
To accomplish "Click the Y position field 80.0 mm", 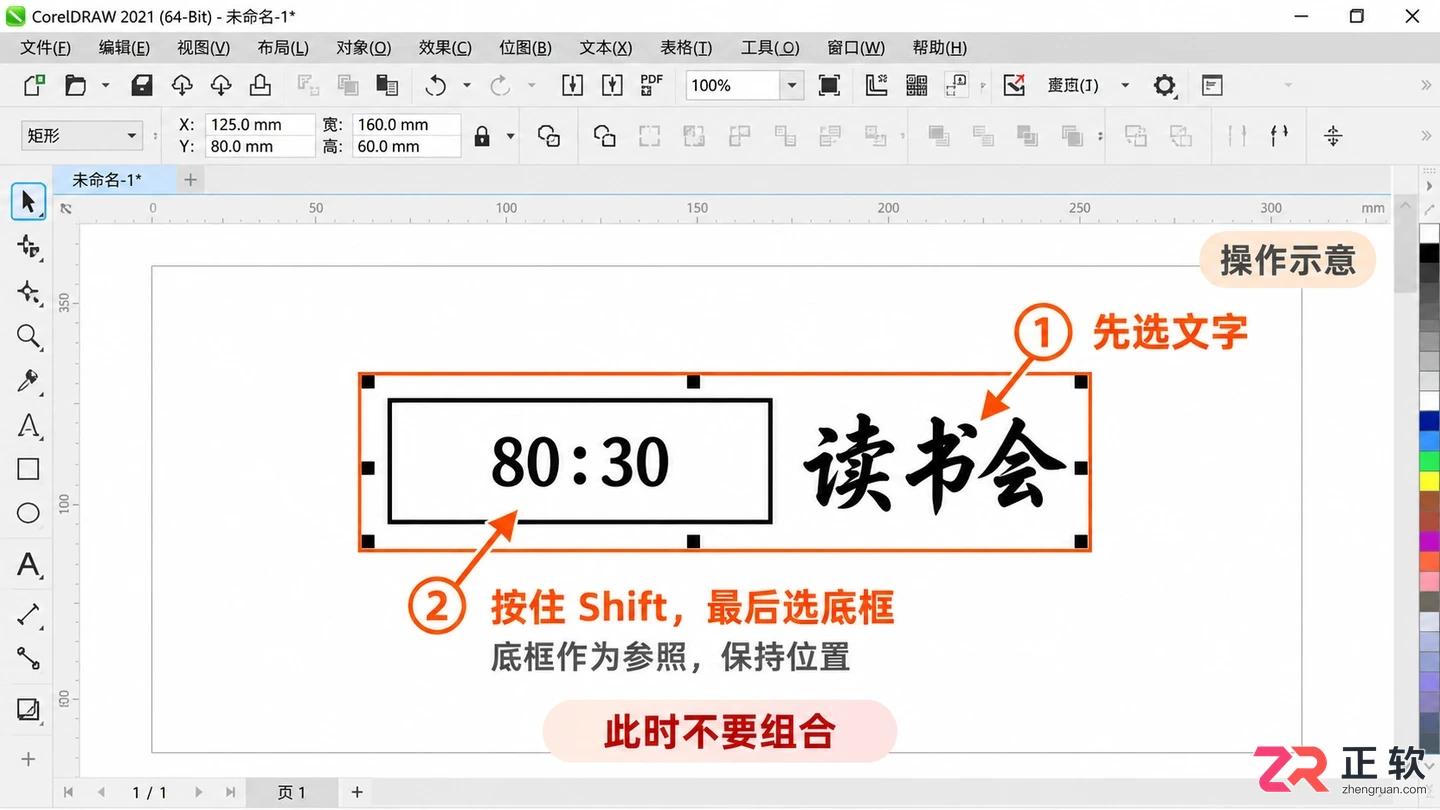I will pos(260,146).
